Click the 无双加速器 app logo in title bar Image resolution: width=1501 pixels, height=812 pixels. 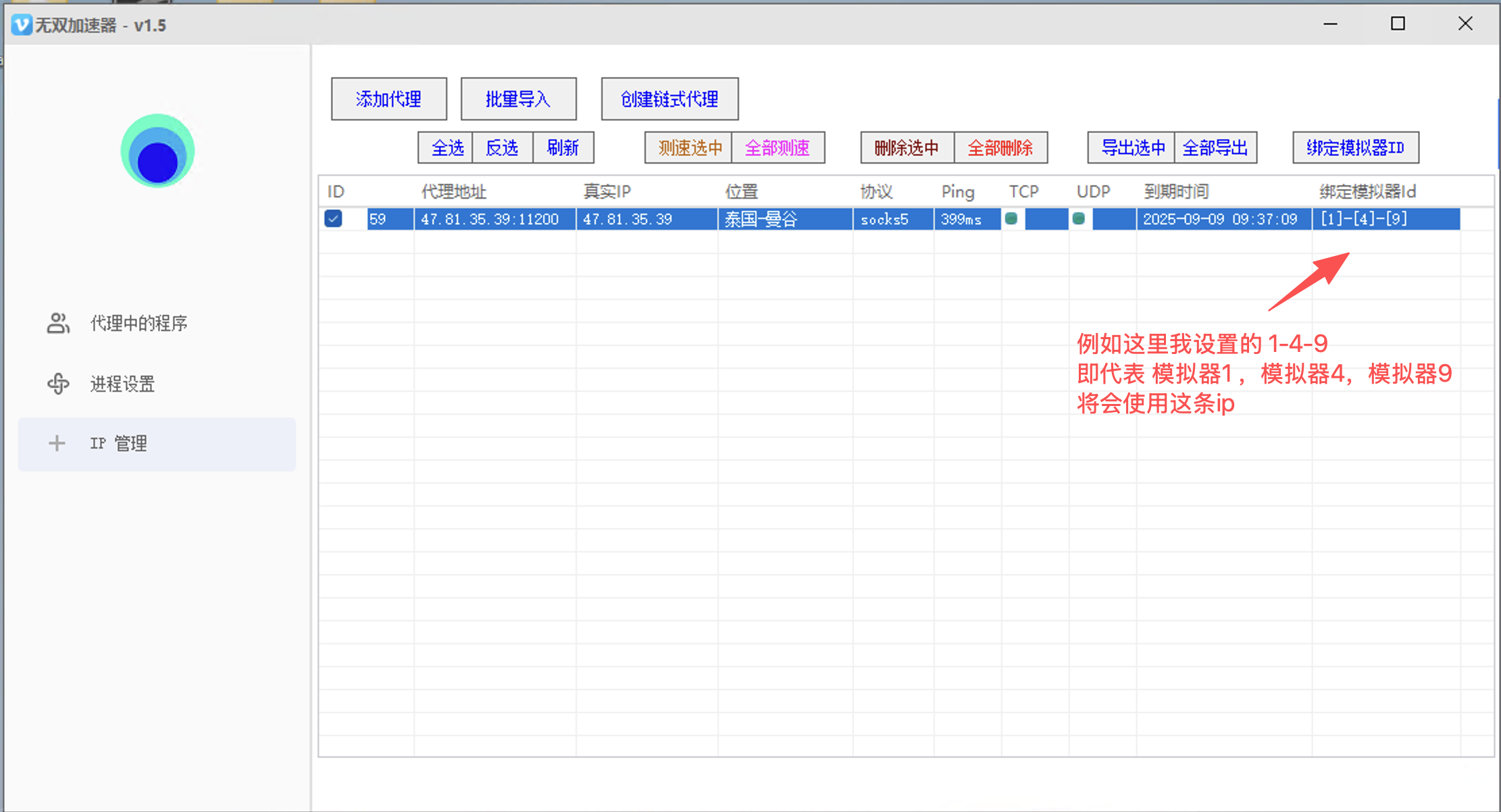(x=22, y=25)
